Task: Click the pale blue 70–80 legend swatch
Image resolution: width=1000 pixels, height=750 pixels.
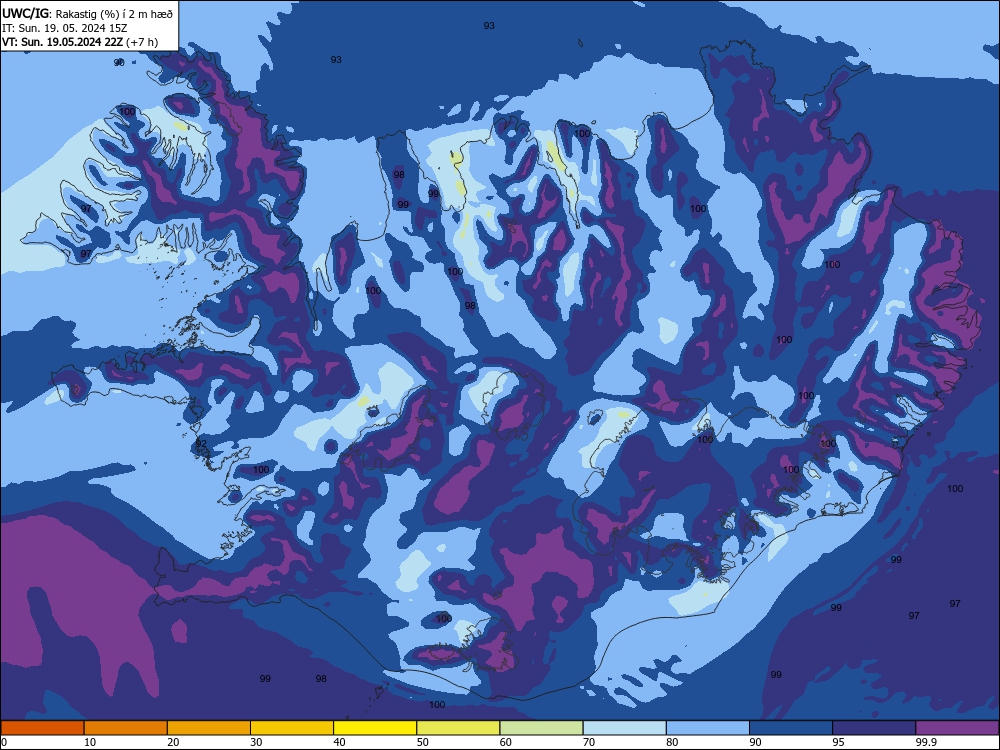Action: pos(624,728)
